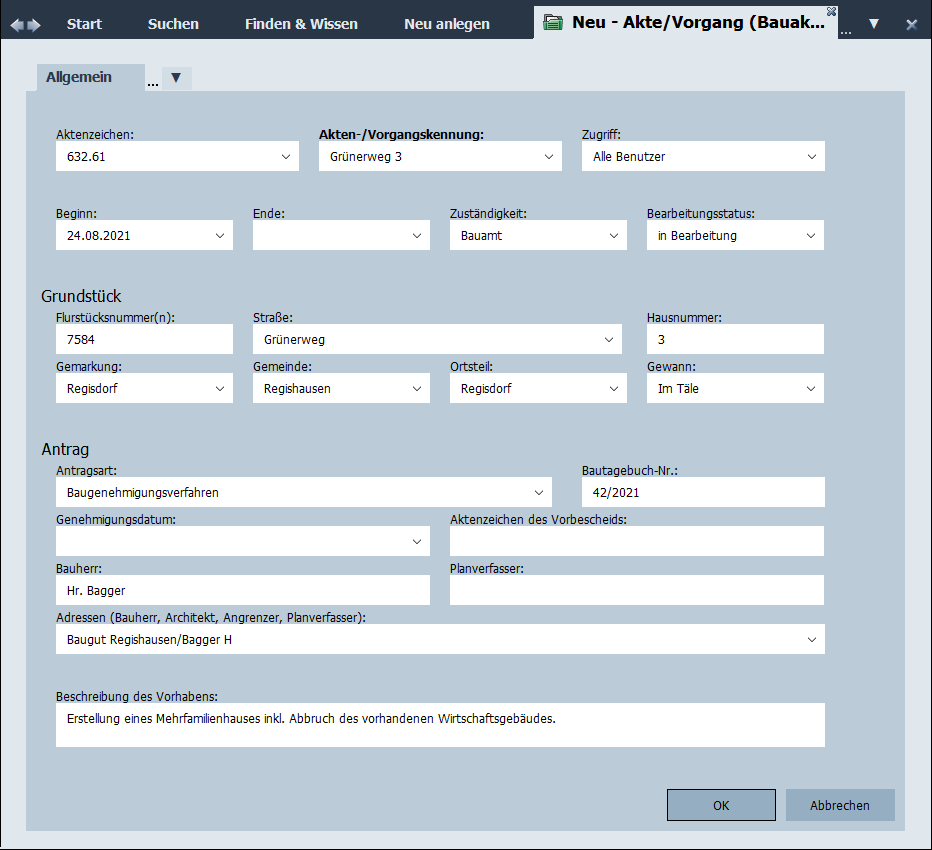This screenshot has height=850, width=932.
Task: Switch to the Start tab
Action: click(84, 24)
